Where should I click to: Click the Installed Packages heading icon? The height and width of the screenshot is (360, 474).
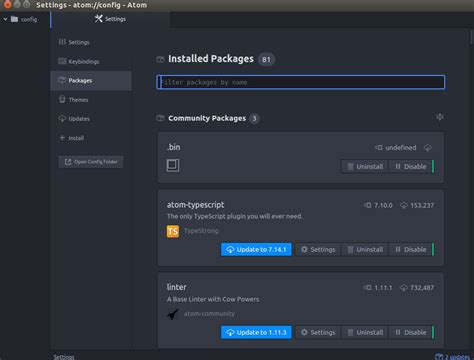[160, 59]
